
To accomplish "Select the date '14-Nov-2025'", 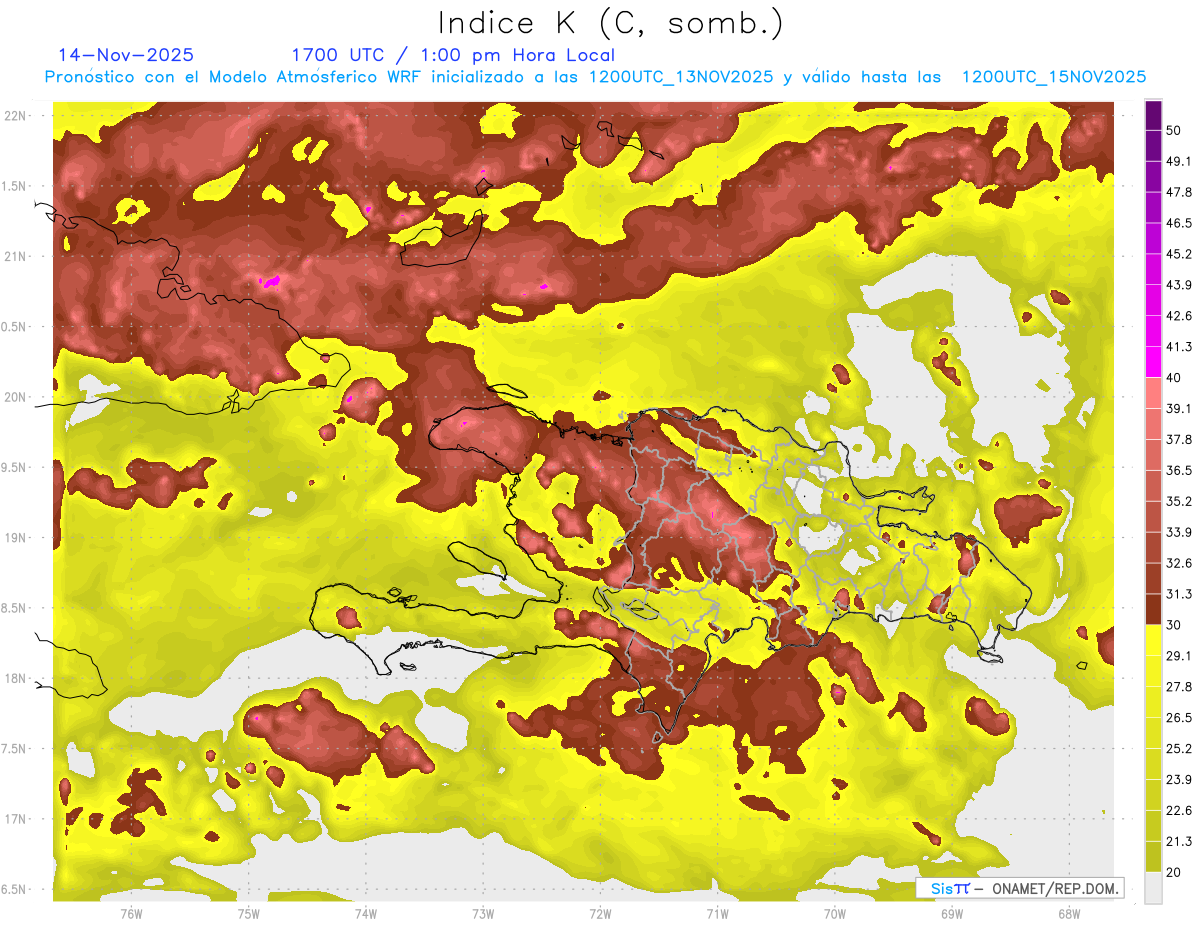I will click(x=126, y=55).
